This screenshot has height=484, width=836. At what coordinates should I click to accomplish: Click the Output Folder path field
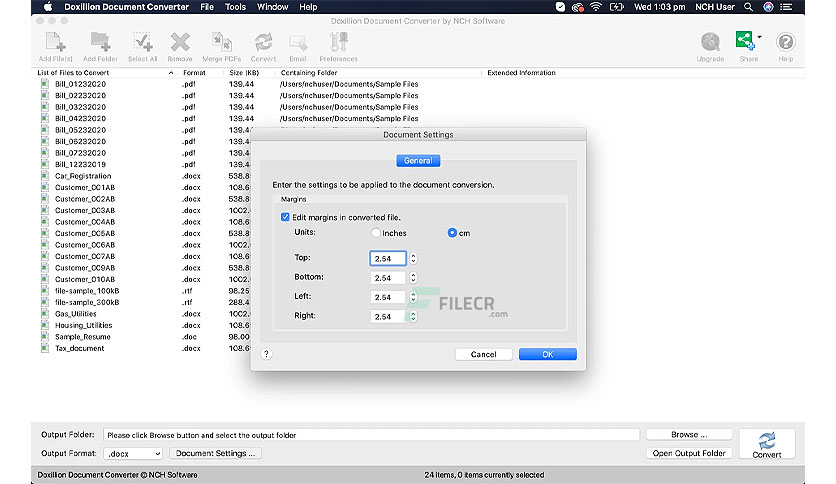pos(371,435)
